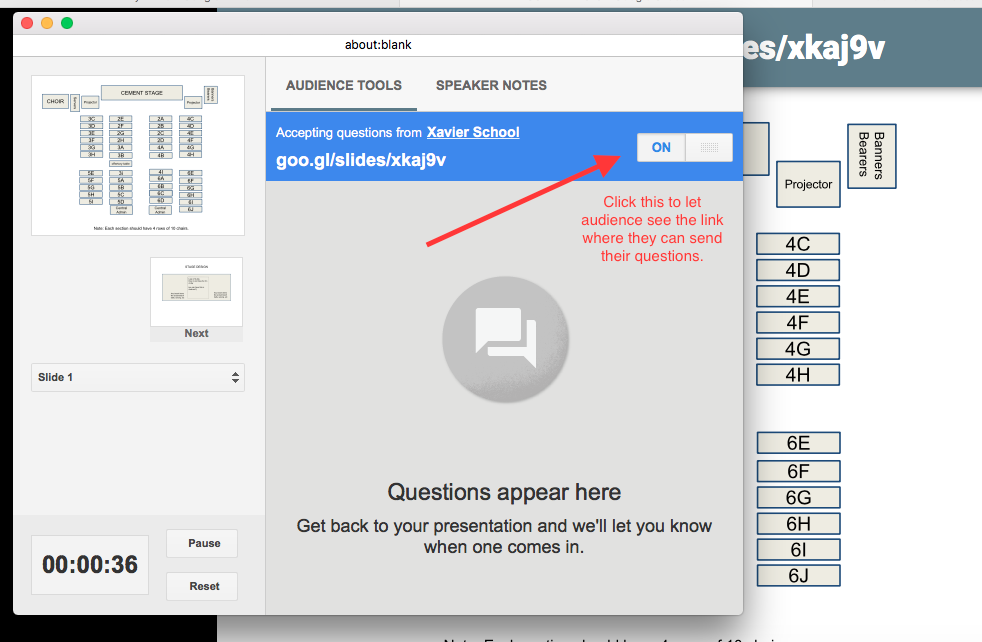Click the ON side of the questions toggle
The width and height of the screenshot is (982, 642).
(x=661, y=147)
